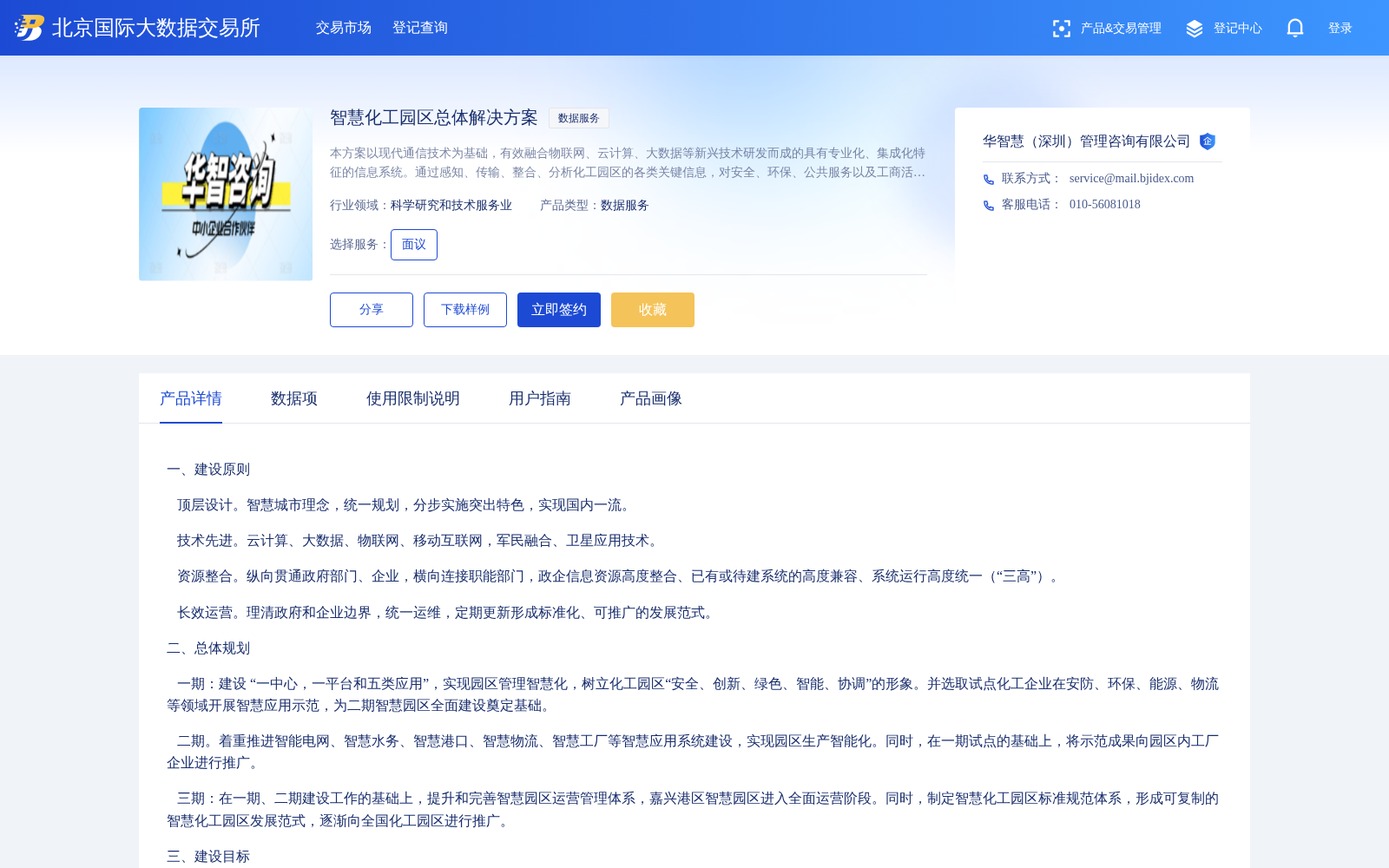
Task: Switch to the 使用限制说明 tab
Action: coord(413,398)
